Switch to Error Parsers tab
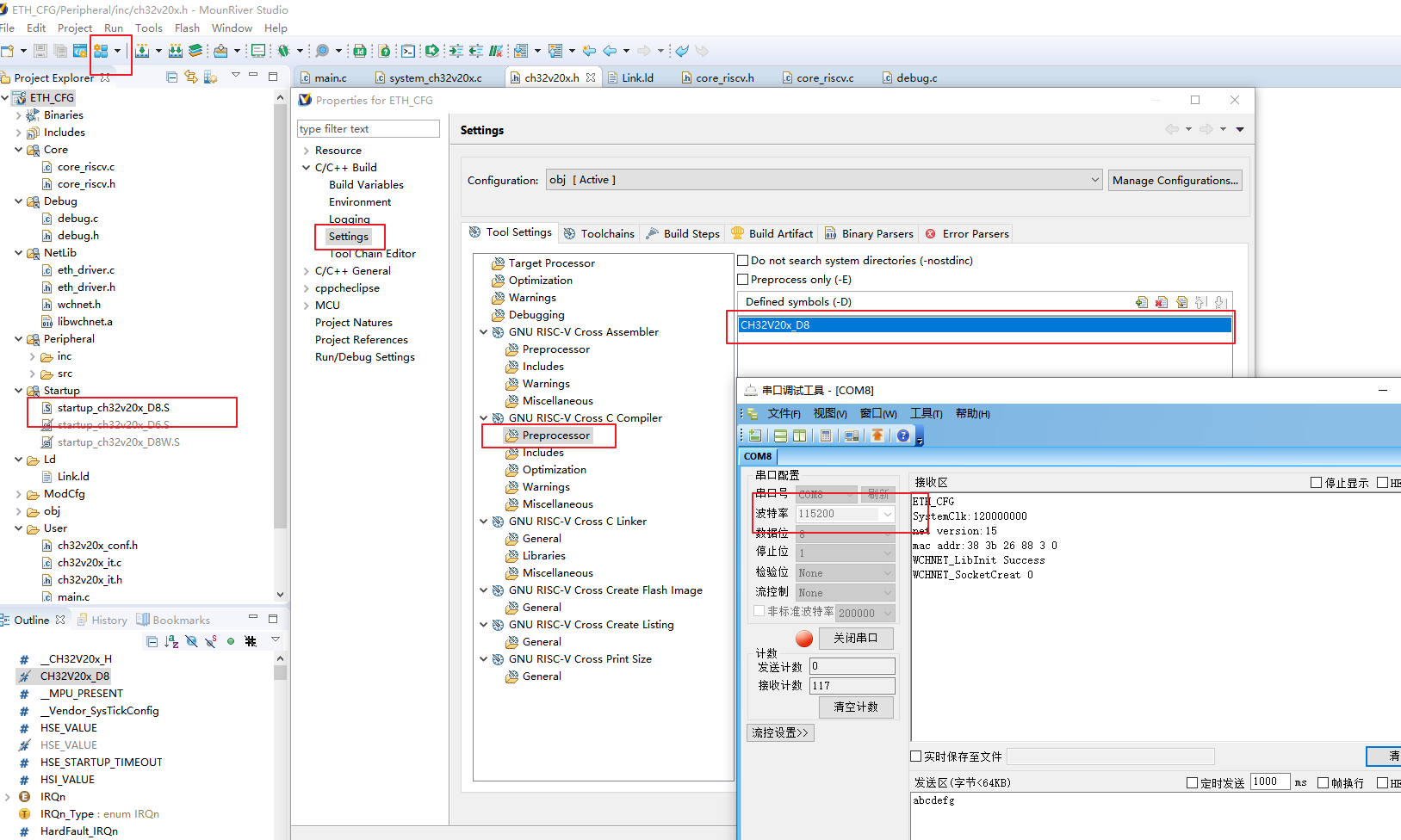Image resolution: width=1401 pixels, height=840 pixels. [967, 233]
